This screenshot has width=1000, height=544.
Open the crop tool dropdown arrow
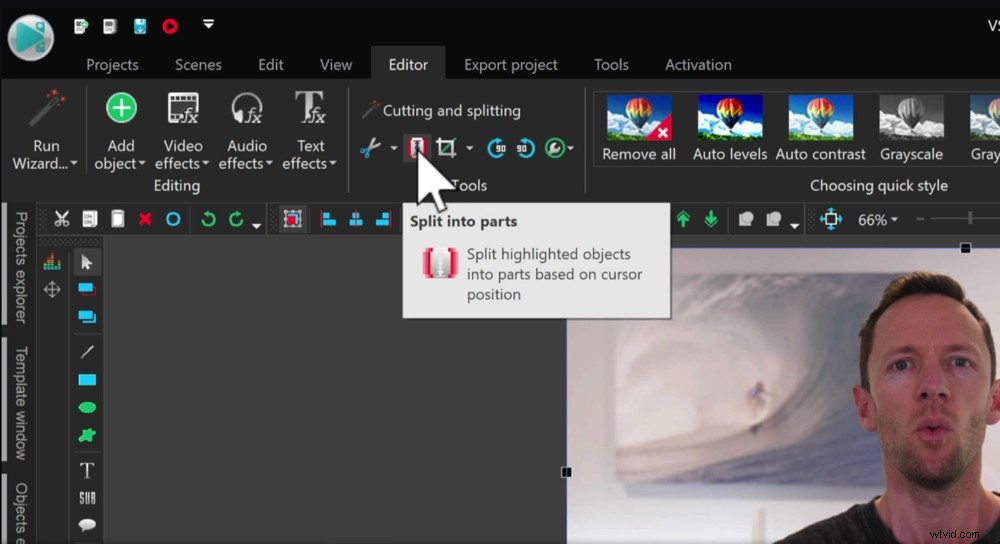[469, 148]
